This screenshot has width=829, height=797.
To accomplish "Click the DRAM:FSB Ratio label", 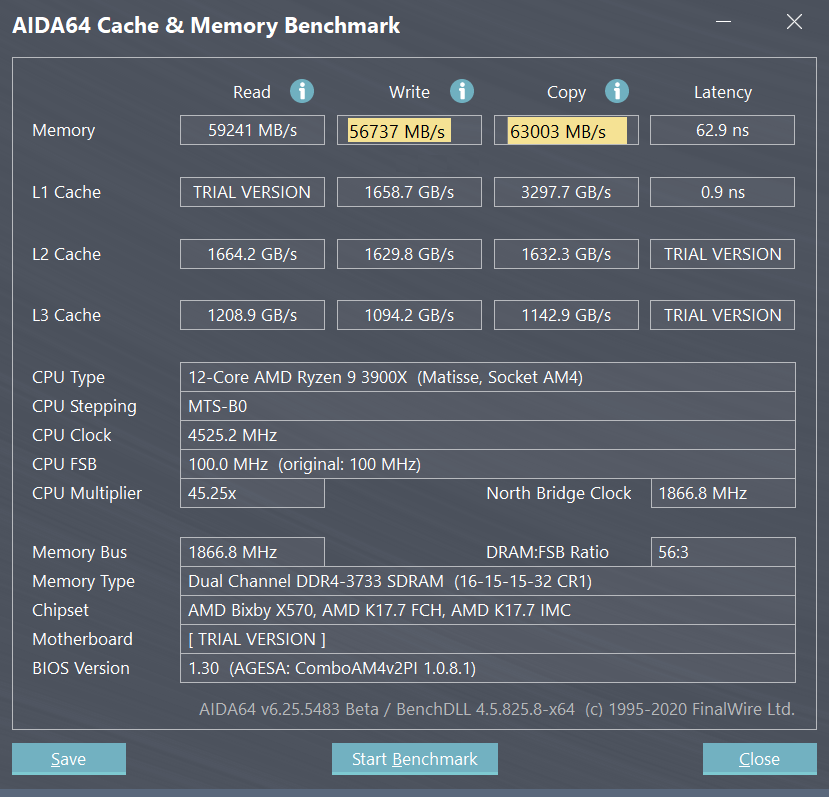I will point(547,552).
